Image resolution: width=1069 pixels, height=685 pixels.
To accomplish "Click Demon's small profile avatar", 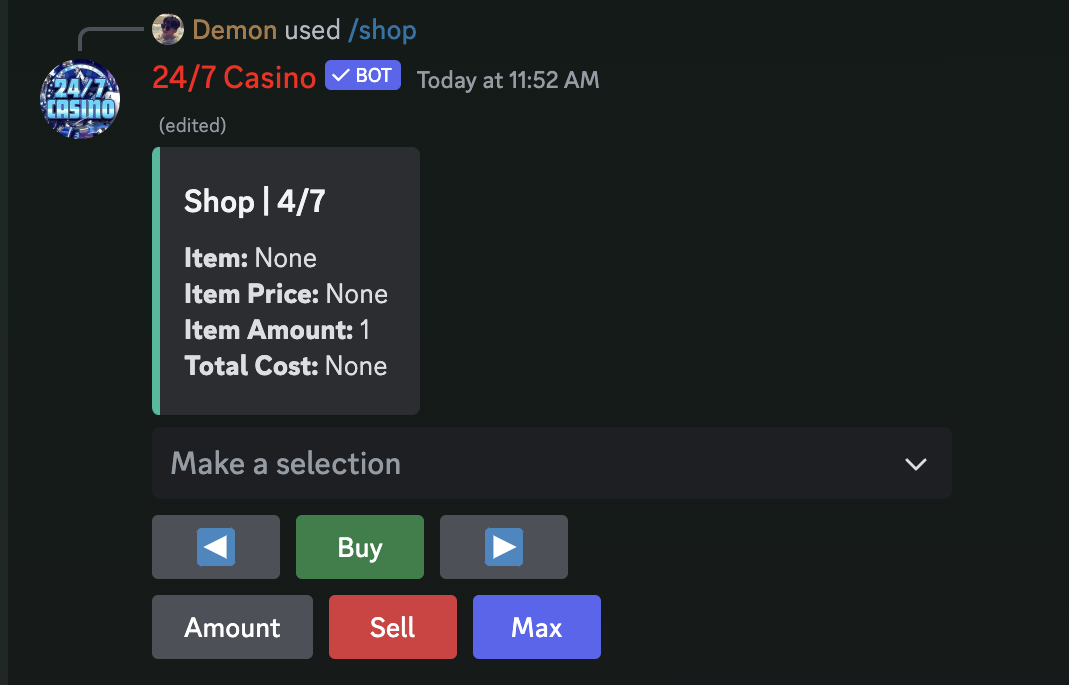I will point(168,29).
